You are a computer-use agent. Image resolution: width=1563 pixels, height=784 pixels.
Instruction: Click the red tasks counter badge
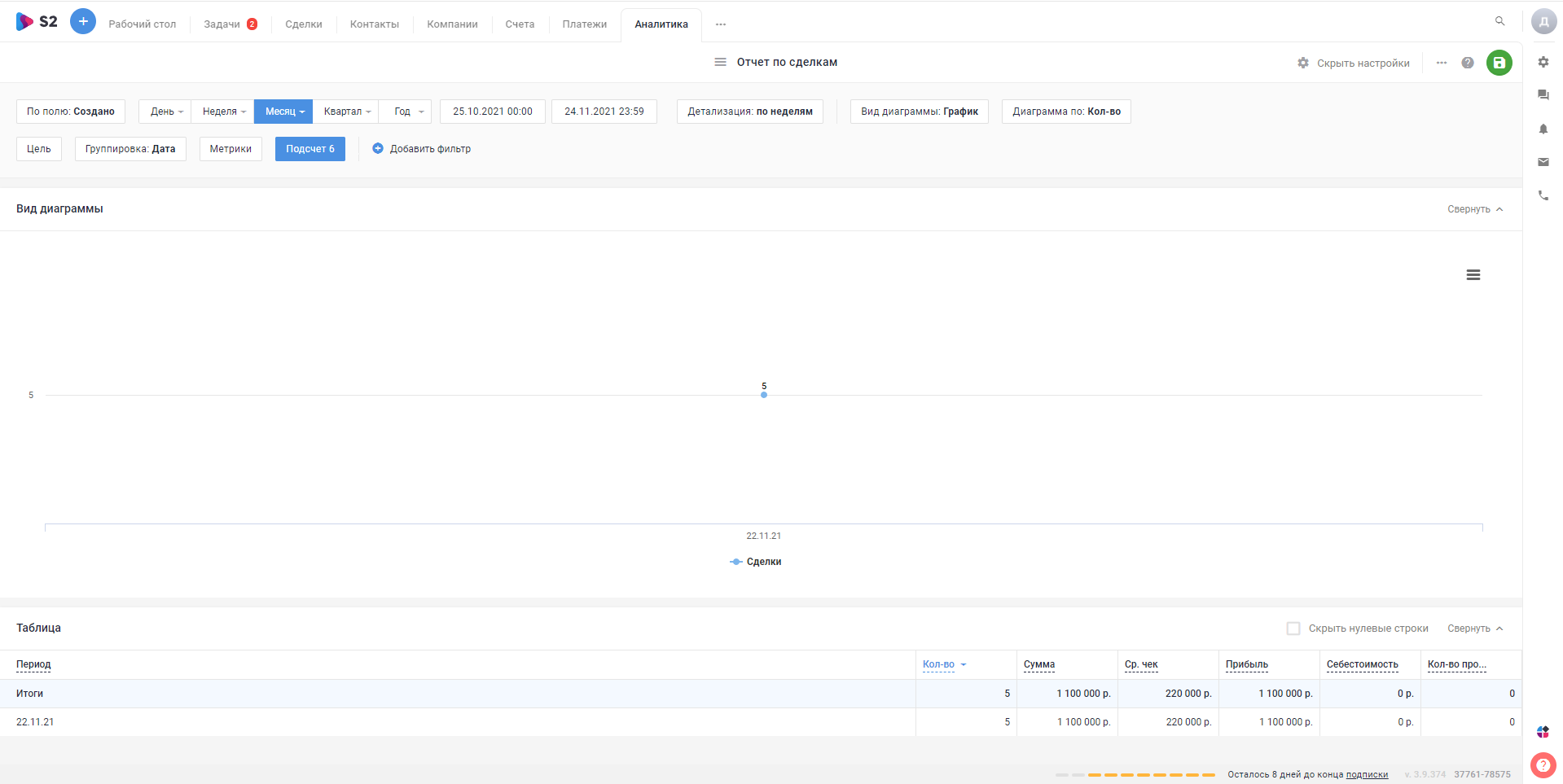pyautogui.click(x=252, y=24)
